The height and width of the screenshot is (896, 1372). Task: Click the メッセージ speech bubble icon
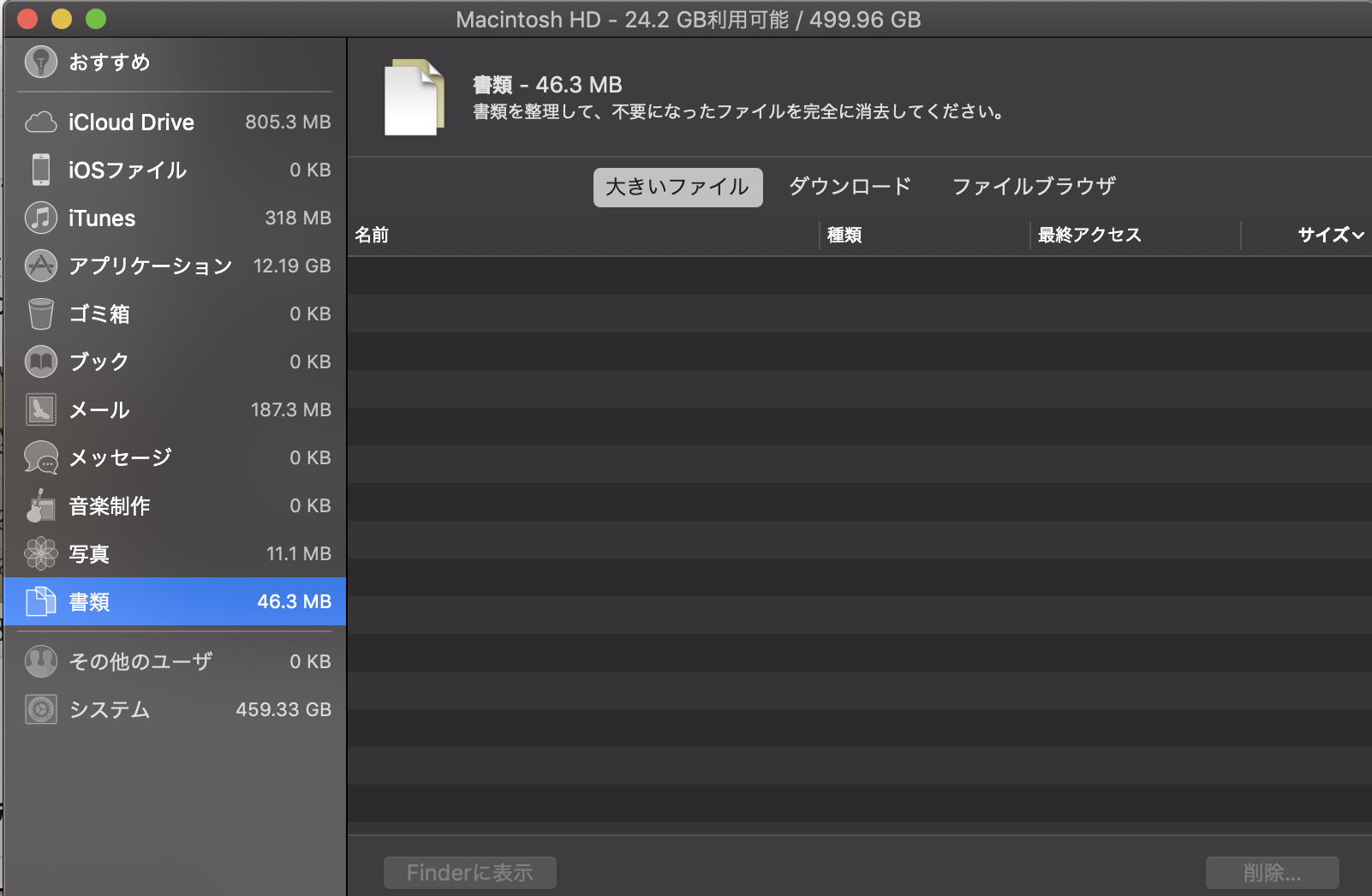pos(41,457)
